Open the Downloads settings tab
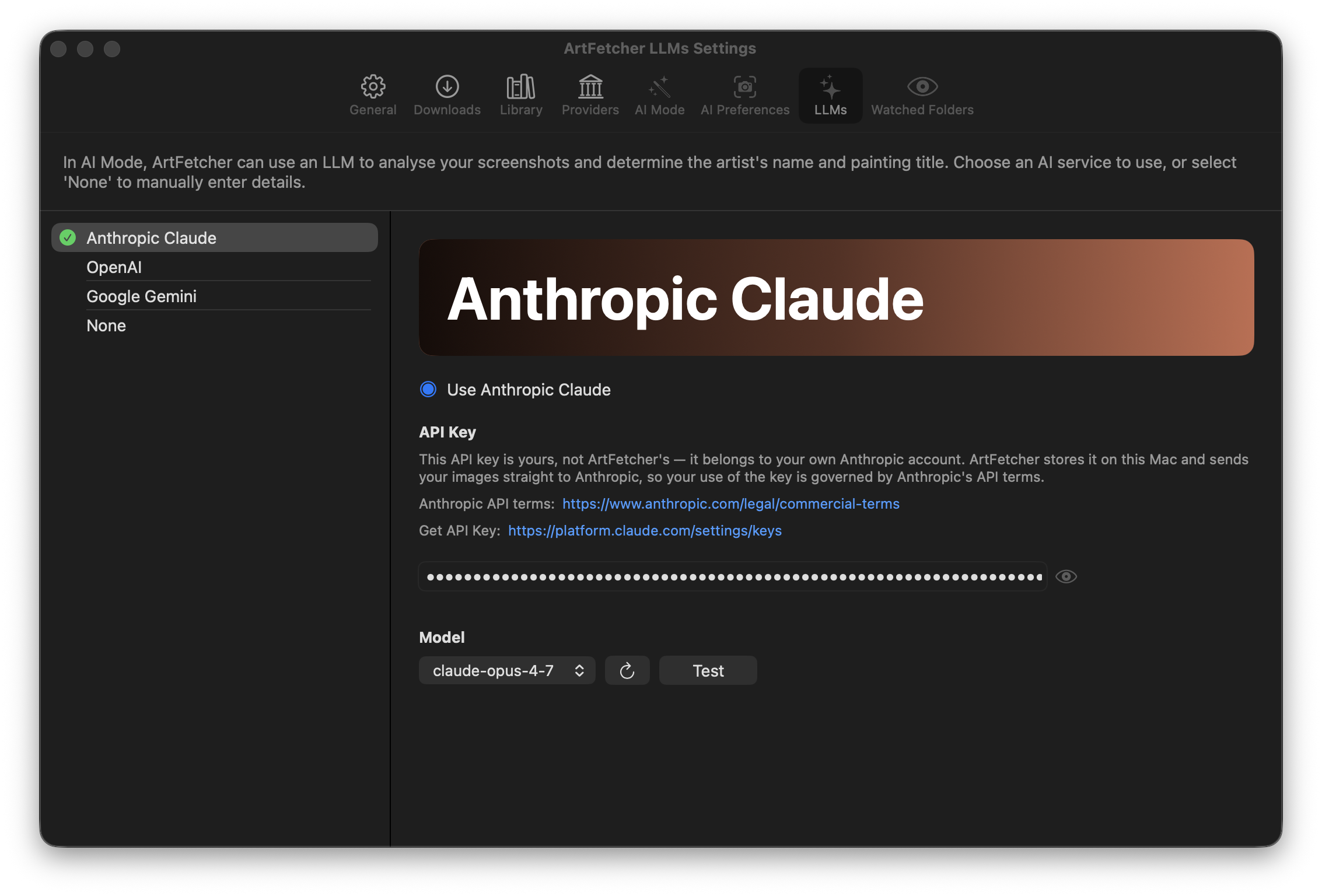The height and width of the screenshot is (896, 1322). [x=447, y=96]
